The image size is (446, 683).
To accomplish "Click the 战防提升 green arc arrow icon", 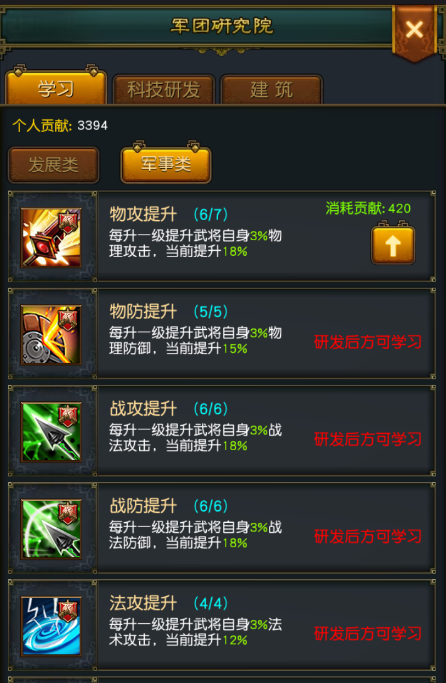I will [x=51, y=529].
